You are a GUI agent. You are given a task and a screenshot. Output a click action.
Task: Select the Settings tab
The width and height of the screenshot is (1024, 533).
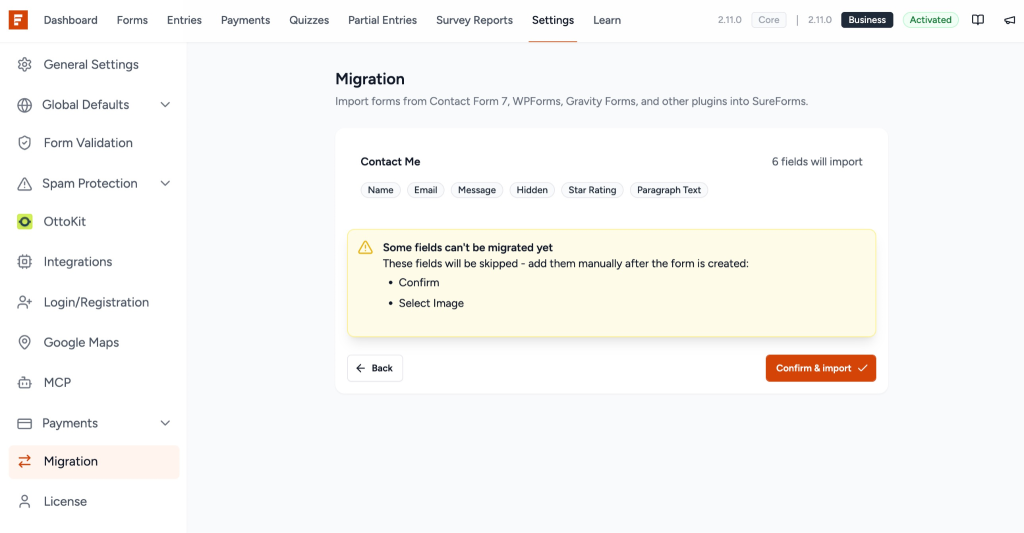click(x=552, y=20)
